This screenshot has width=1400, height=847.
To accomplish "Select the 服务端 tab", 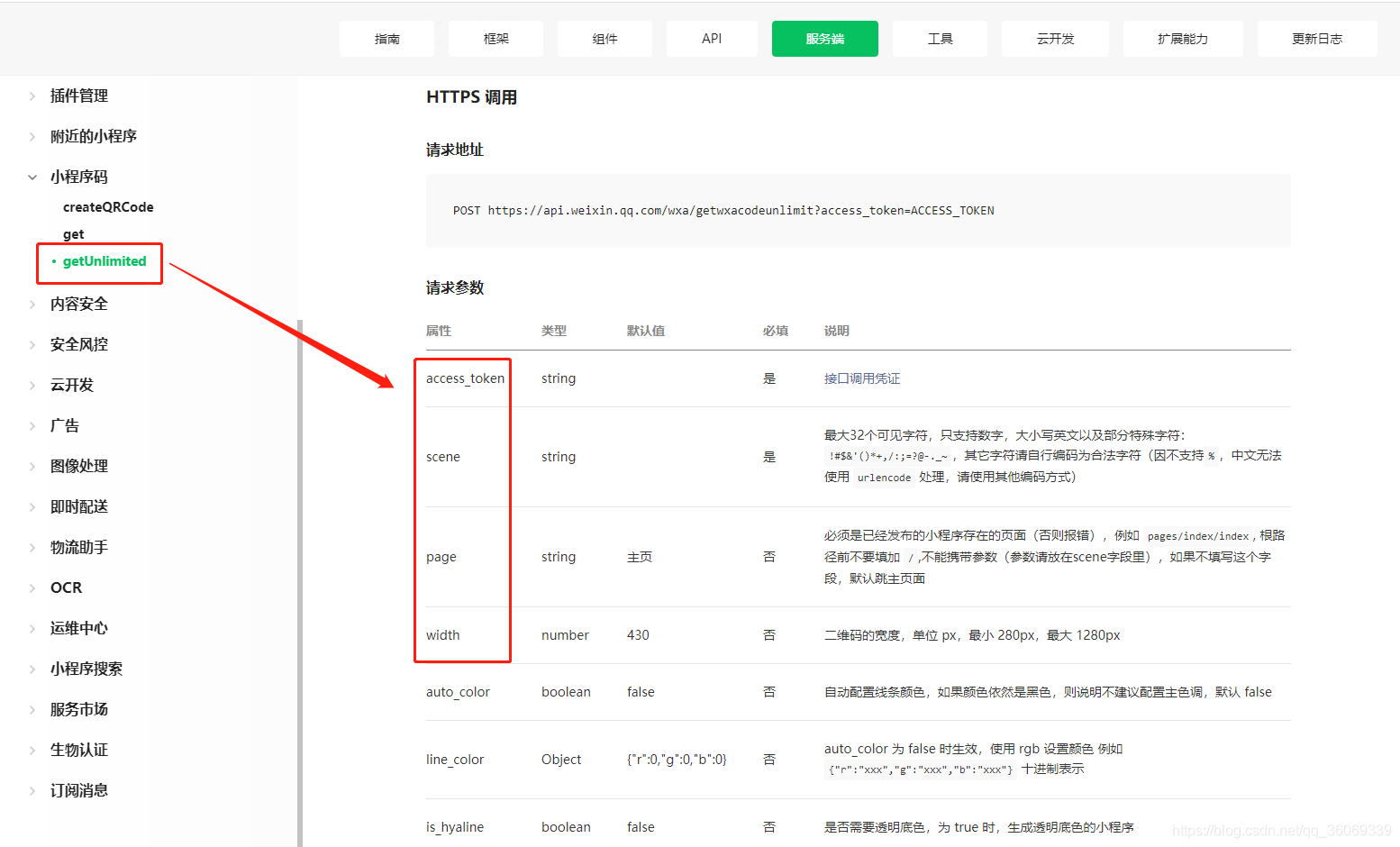I will (824, 39).
